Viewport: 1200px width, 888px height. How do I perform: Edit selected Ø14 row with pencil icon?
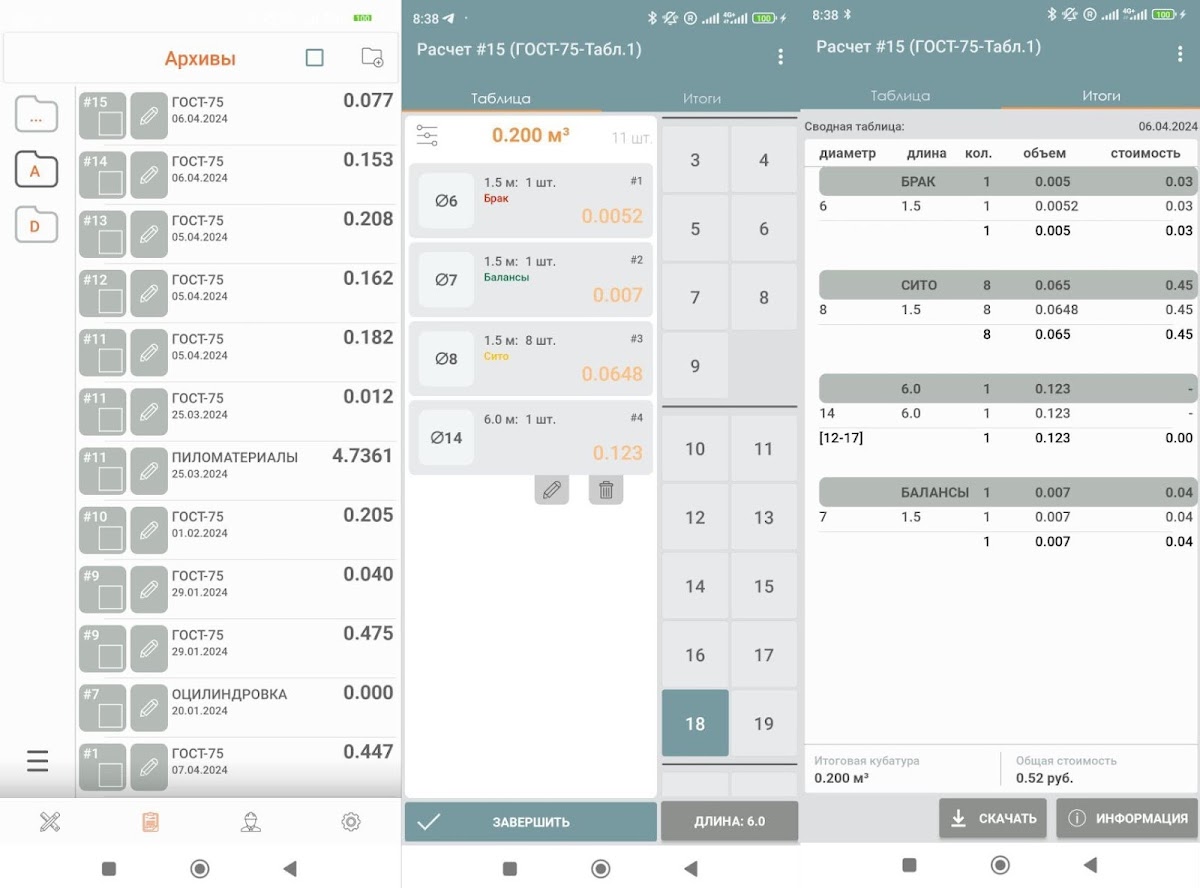[x=551, y=489]
